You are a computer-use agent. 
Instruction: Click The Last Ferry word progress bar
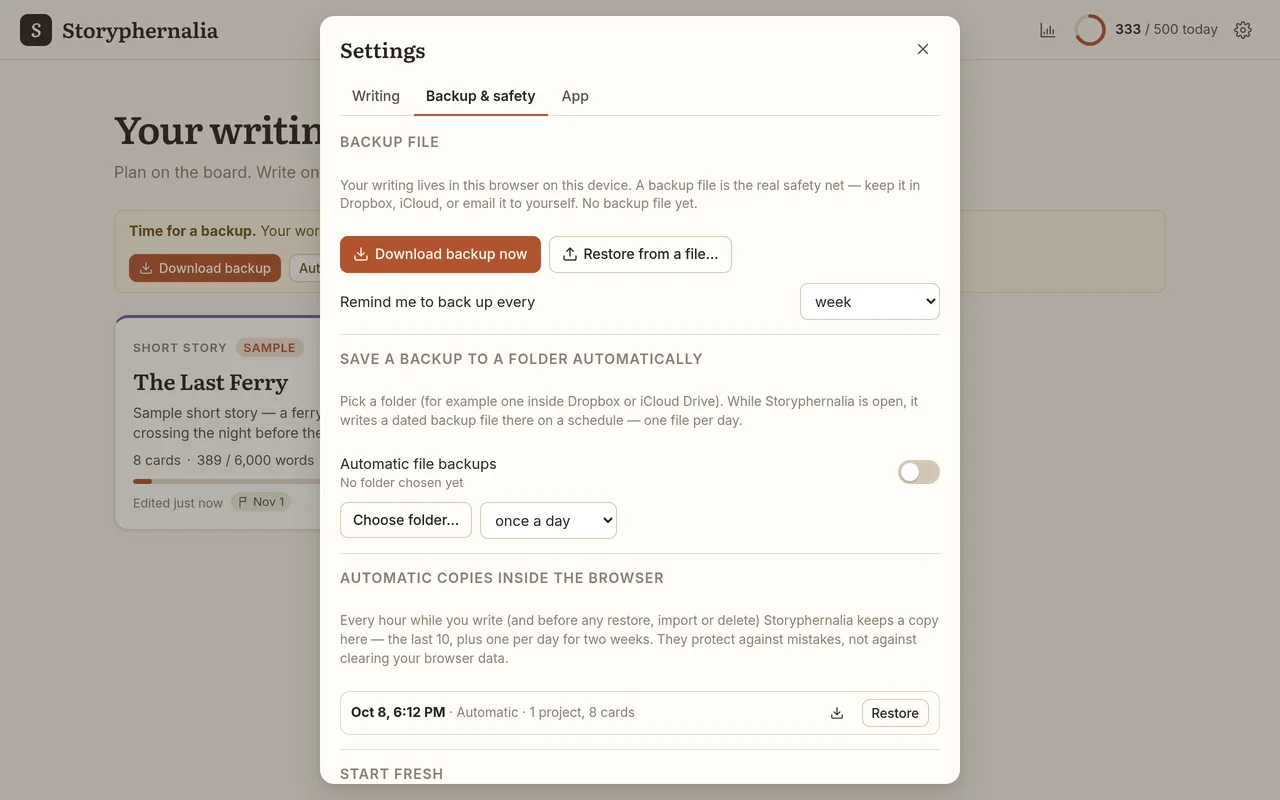226,481
